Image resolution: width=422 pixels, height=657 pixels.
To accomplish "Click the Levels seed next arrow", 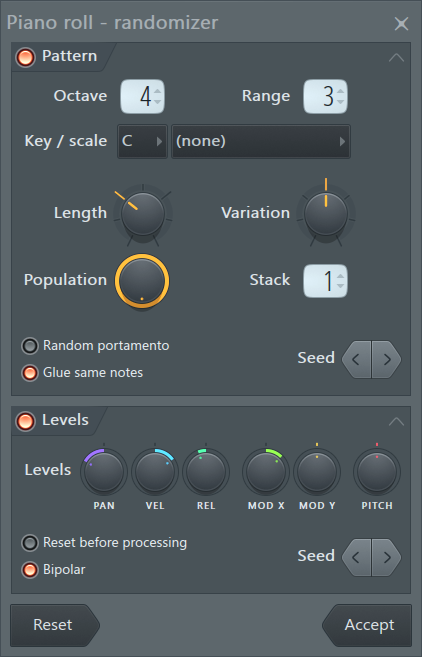I will pyautogui.click(x=386, y=557).
